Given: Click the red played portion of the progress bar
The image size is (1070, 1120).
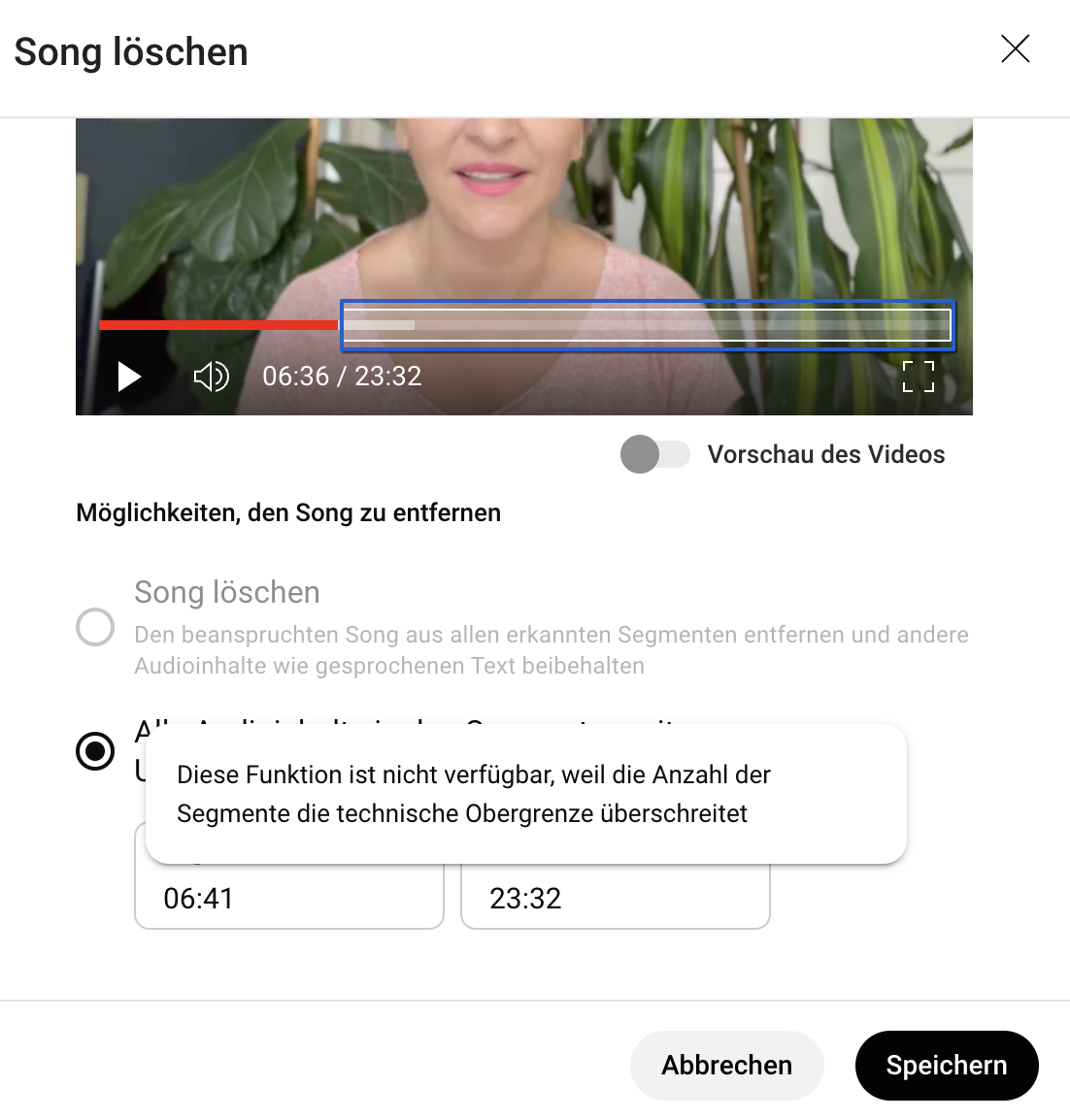Looking at the screenshot, I should click(218, 326).
